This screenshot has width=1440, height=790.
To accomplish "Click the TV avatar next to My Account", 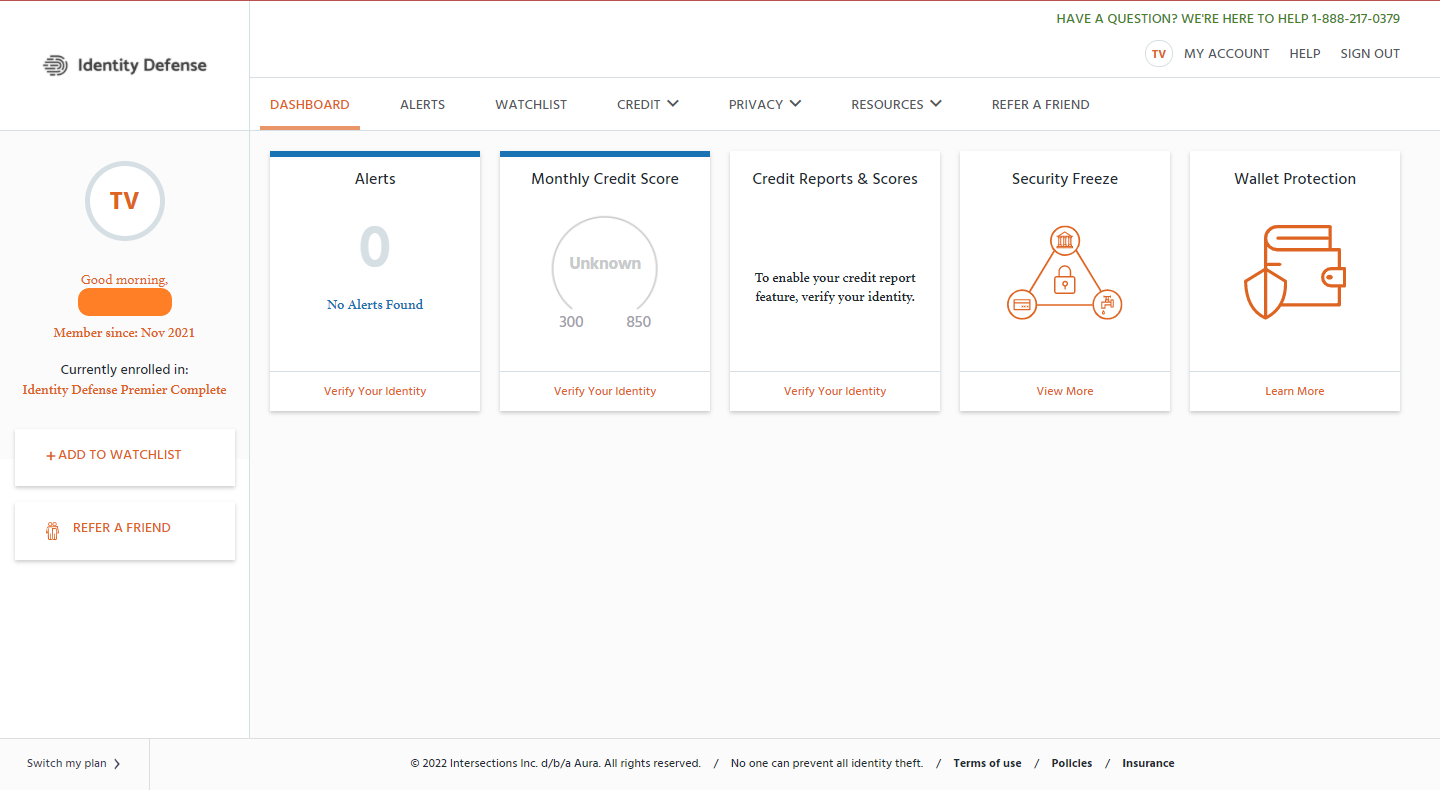I will tap(1158, 54).
